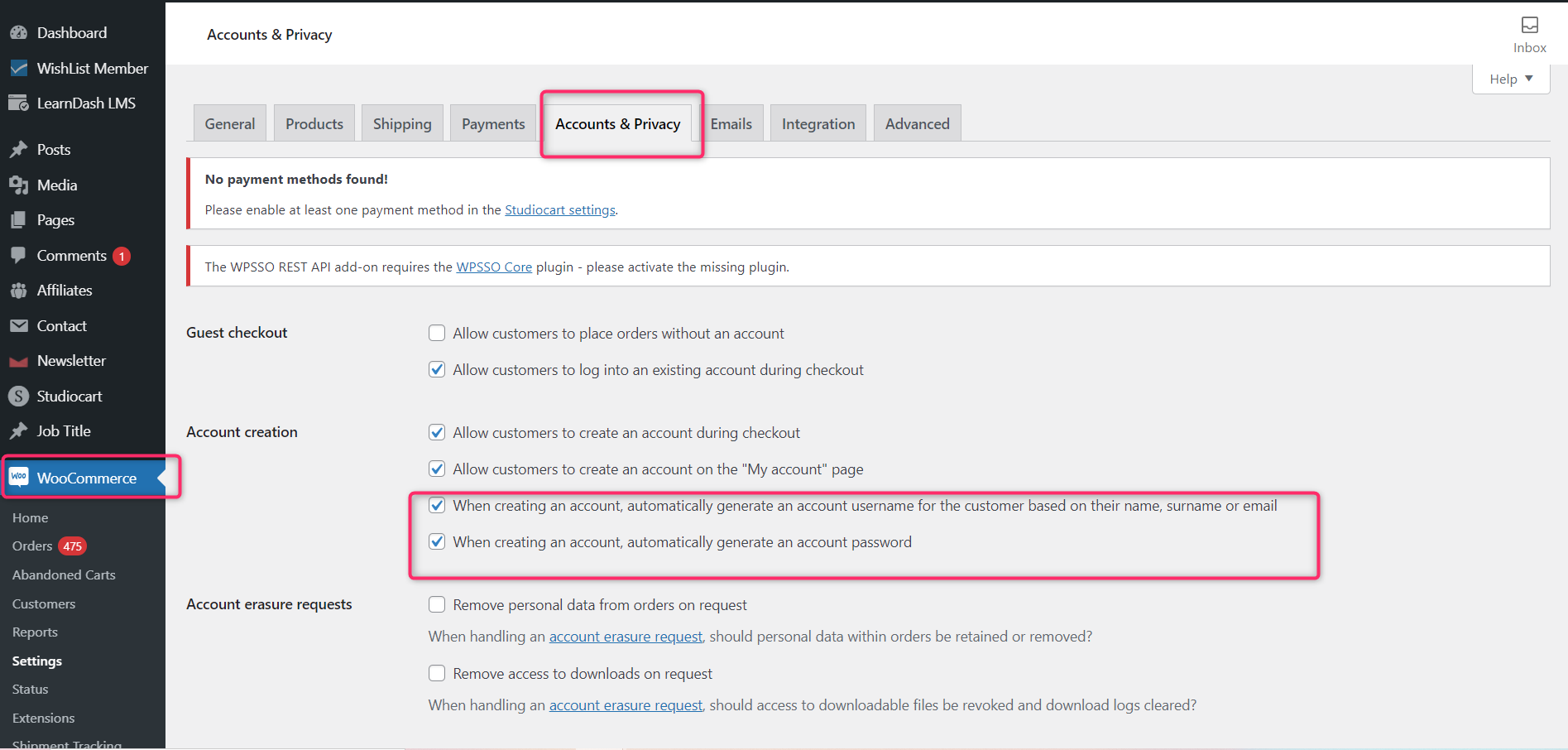The width and height of the screenshot is (1568, 750).
Task: Switch to the Shipping tab
Action: (x=402, y=123)
